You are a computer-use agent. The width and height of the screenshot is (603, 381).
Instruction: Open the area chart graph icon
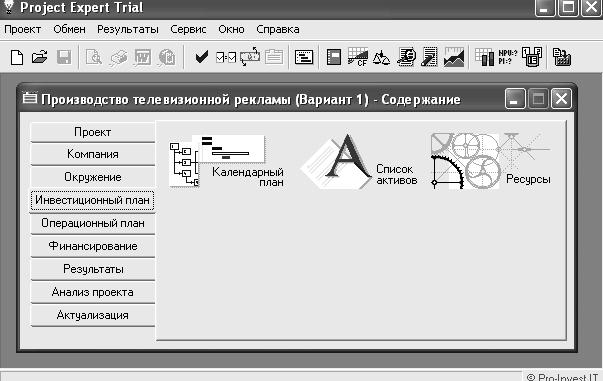[454, 57]
